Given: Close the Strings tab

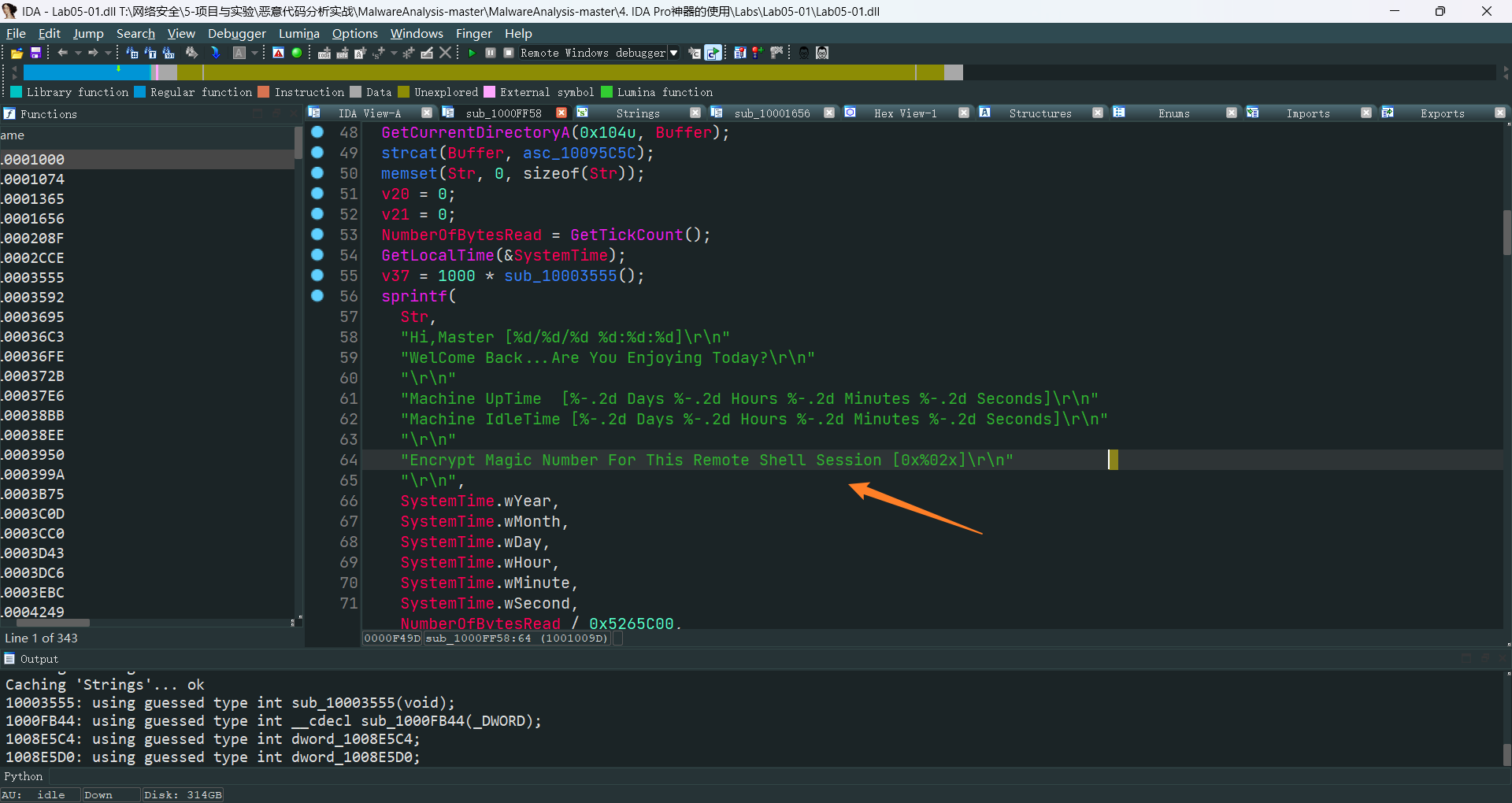Looking at the screenshot, I should pyautogui.click(x=695, y=113).
